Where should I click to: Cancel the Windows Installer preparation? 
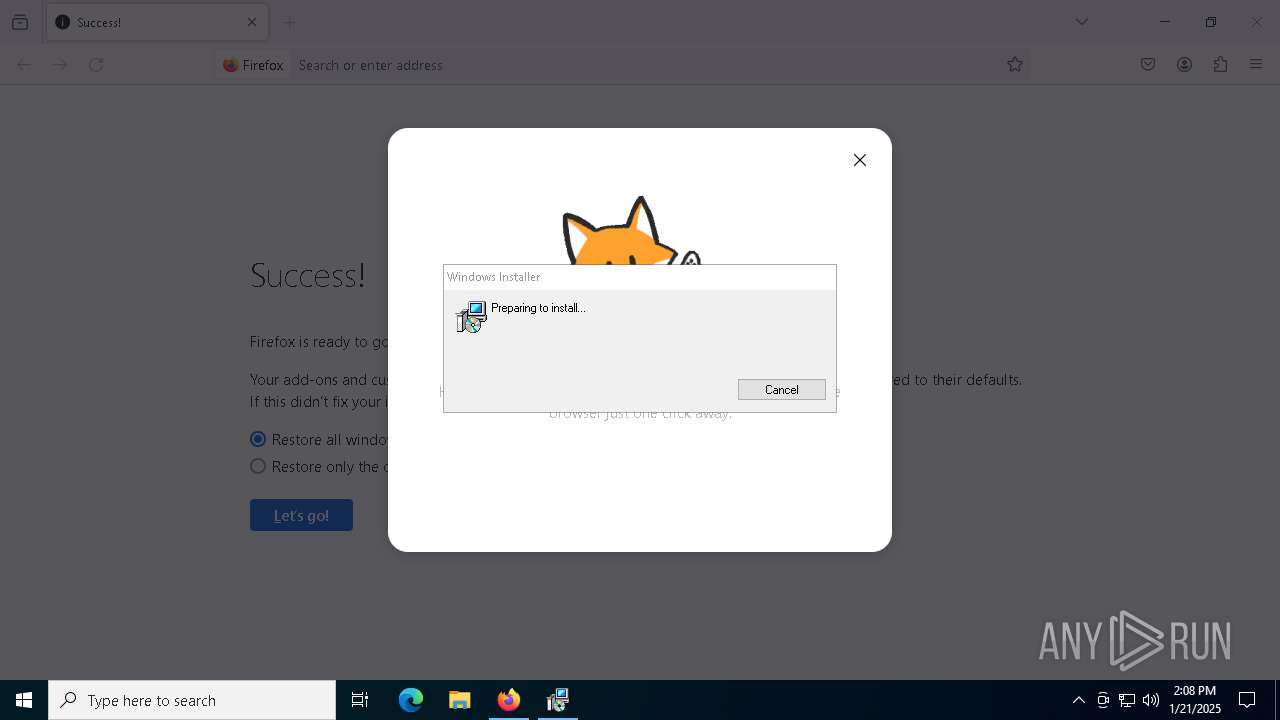click(x=781, y=390)
